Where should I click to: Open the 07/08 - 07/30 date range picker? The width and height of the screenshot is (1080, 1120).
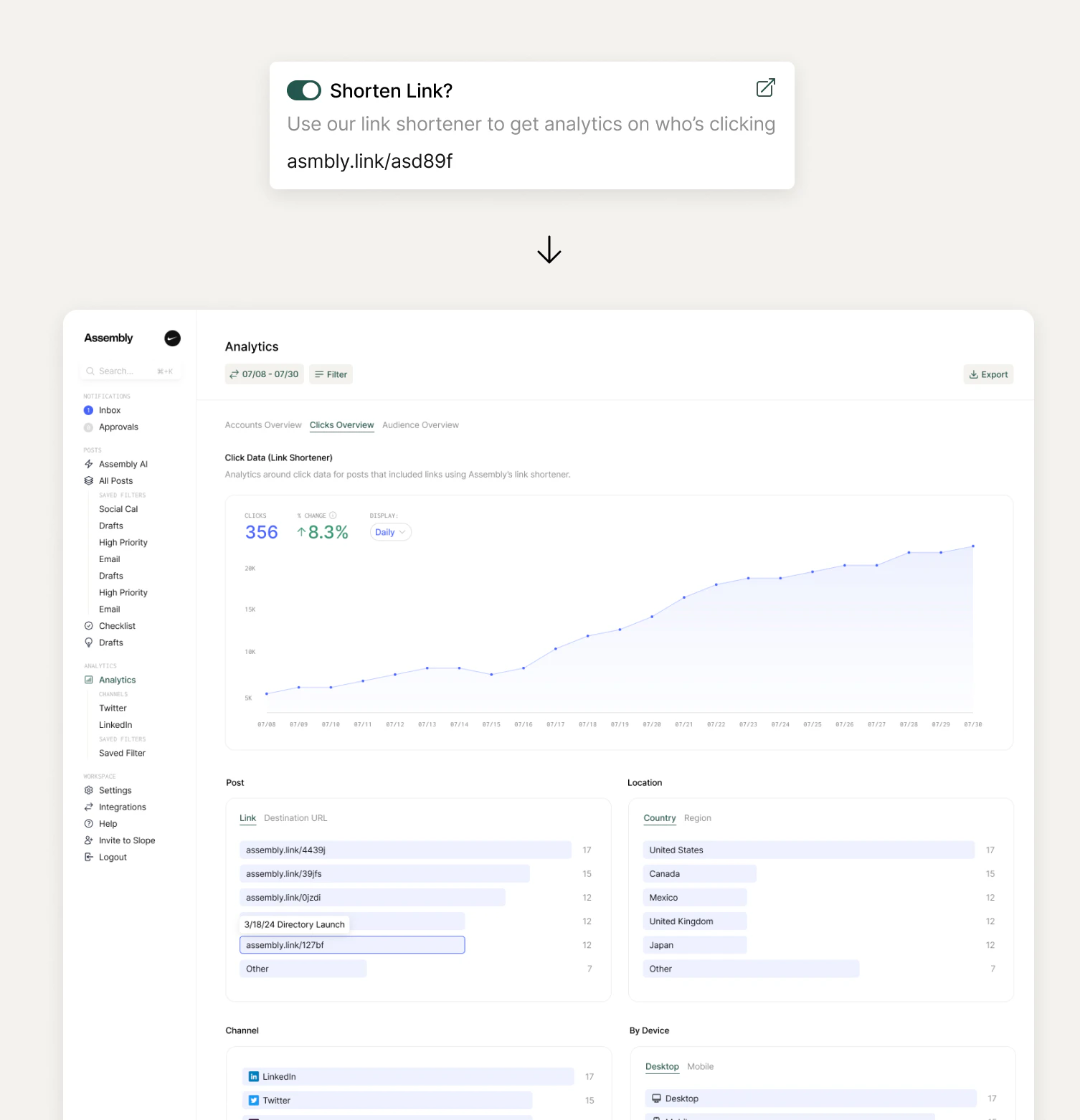pos(264,374)
